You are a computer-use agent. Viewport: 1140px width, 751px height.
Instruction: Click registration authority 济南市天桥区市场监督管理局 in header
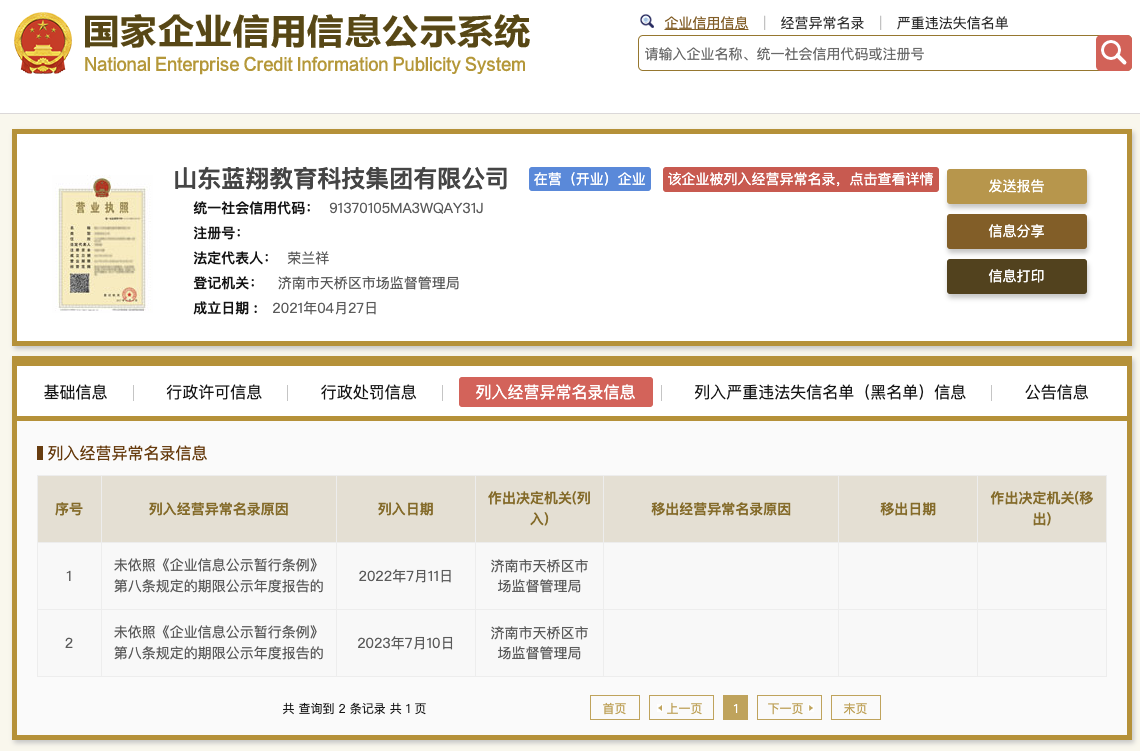[369, 284]
